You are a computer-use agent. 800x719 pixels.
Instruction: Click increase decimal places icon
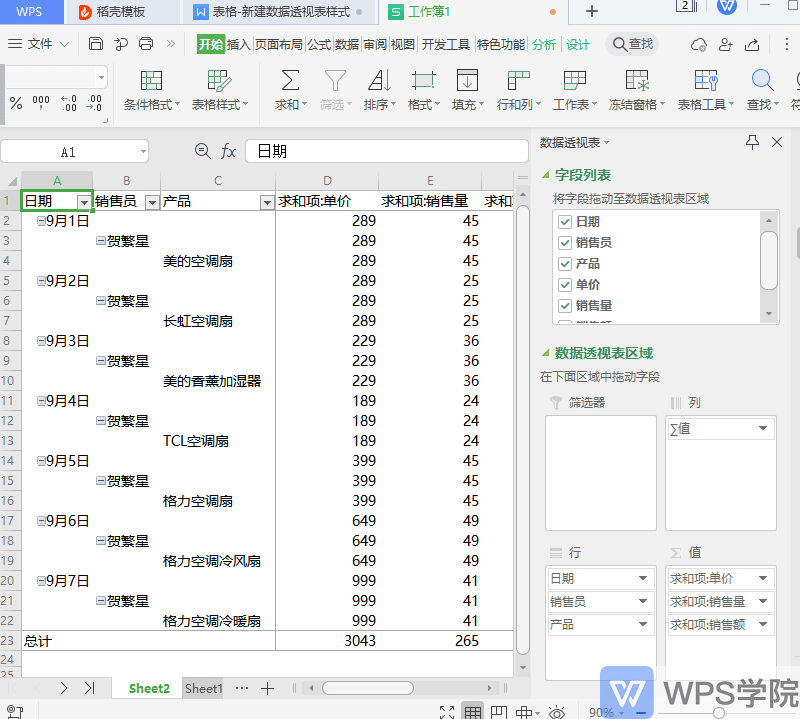point(68,103)
